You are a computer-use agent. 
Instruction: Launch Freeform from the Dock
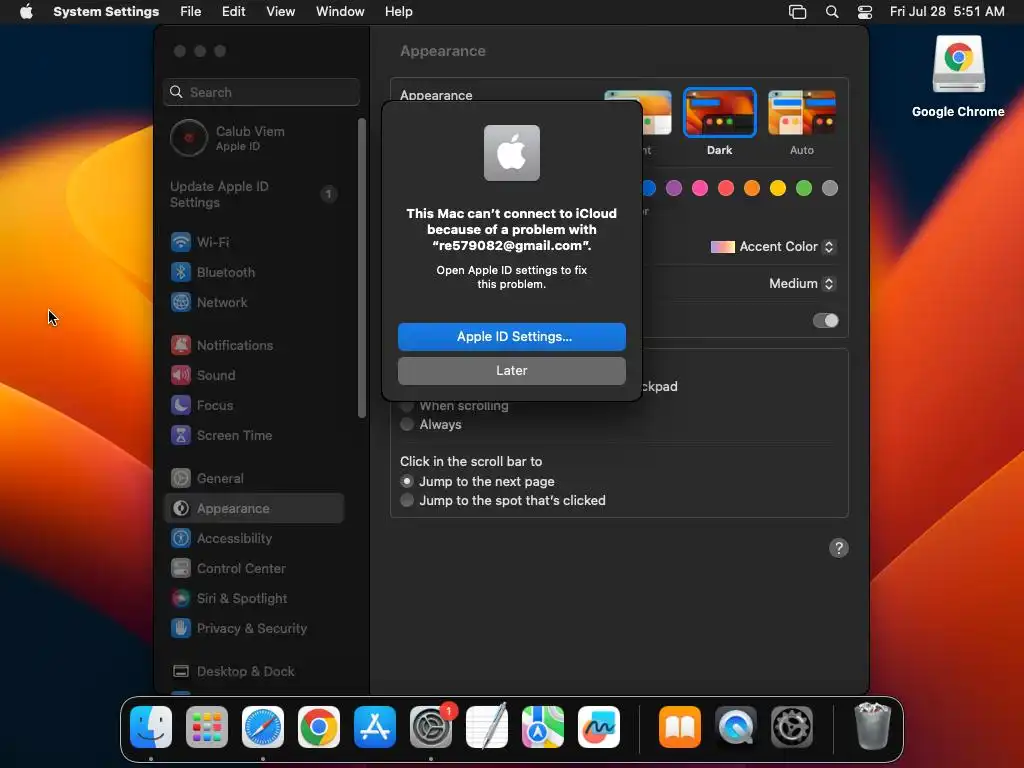[x=599, y=727]
